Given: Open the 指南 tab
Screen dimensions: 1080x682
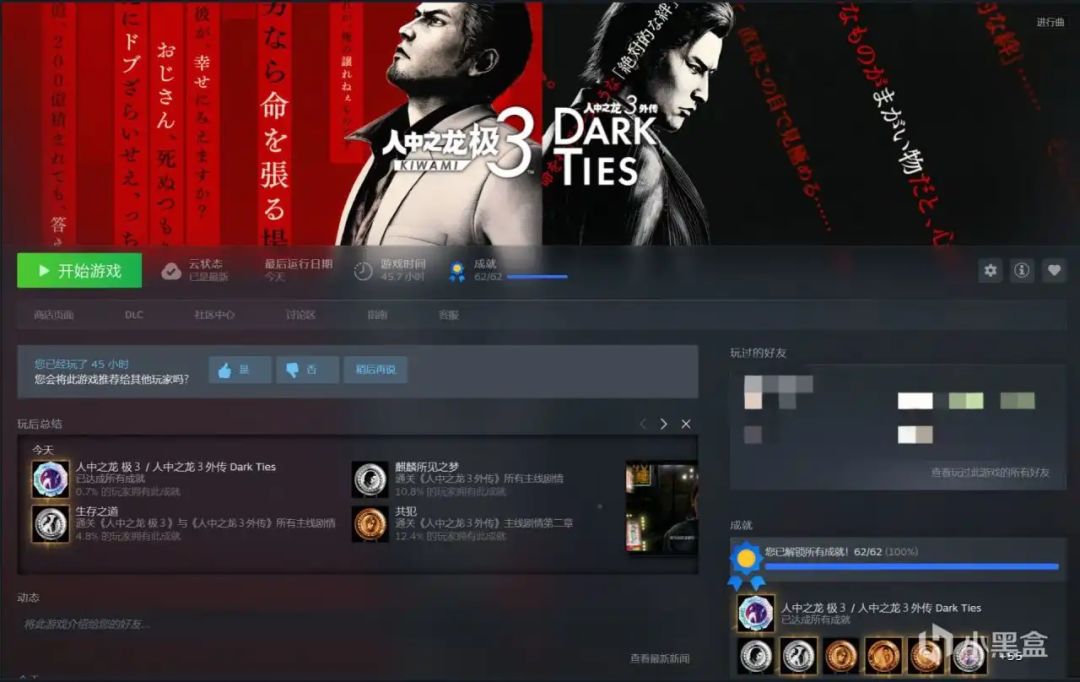Looking at the screenshot, I should coord(377,315).
